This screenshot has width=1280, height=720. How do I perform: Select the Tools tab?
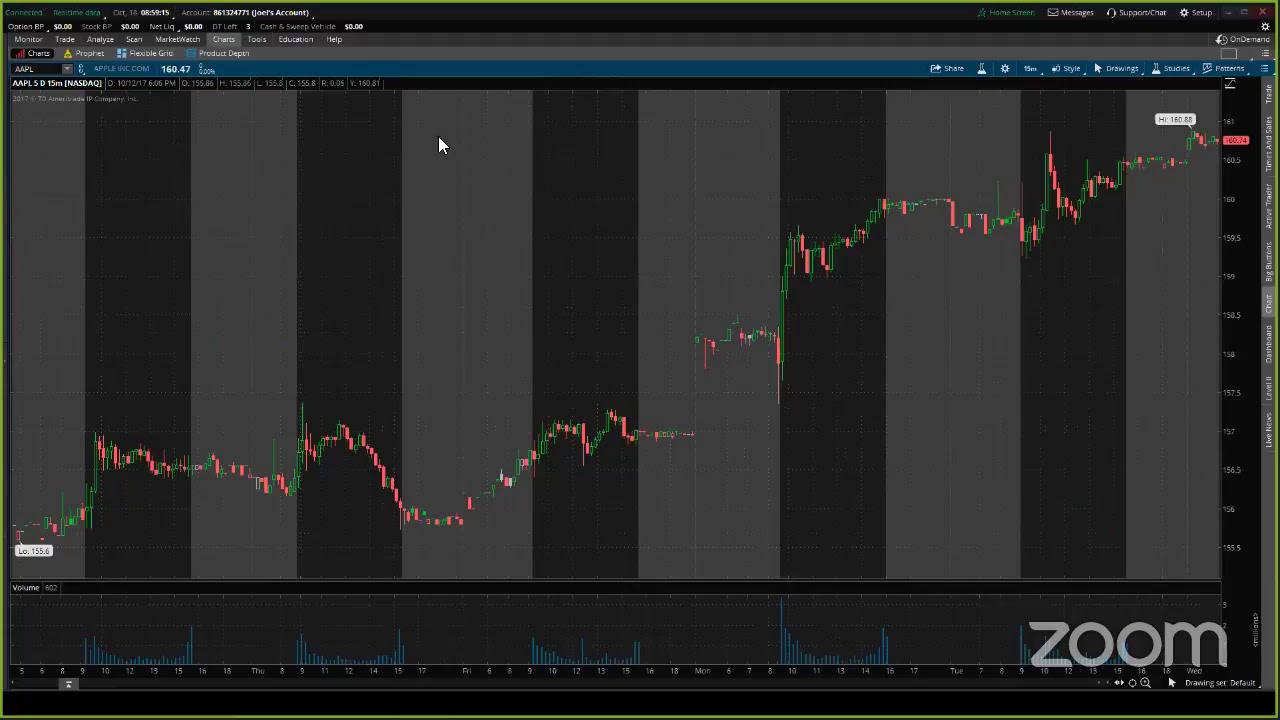257,39
